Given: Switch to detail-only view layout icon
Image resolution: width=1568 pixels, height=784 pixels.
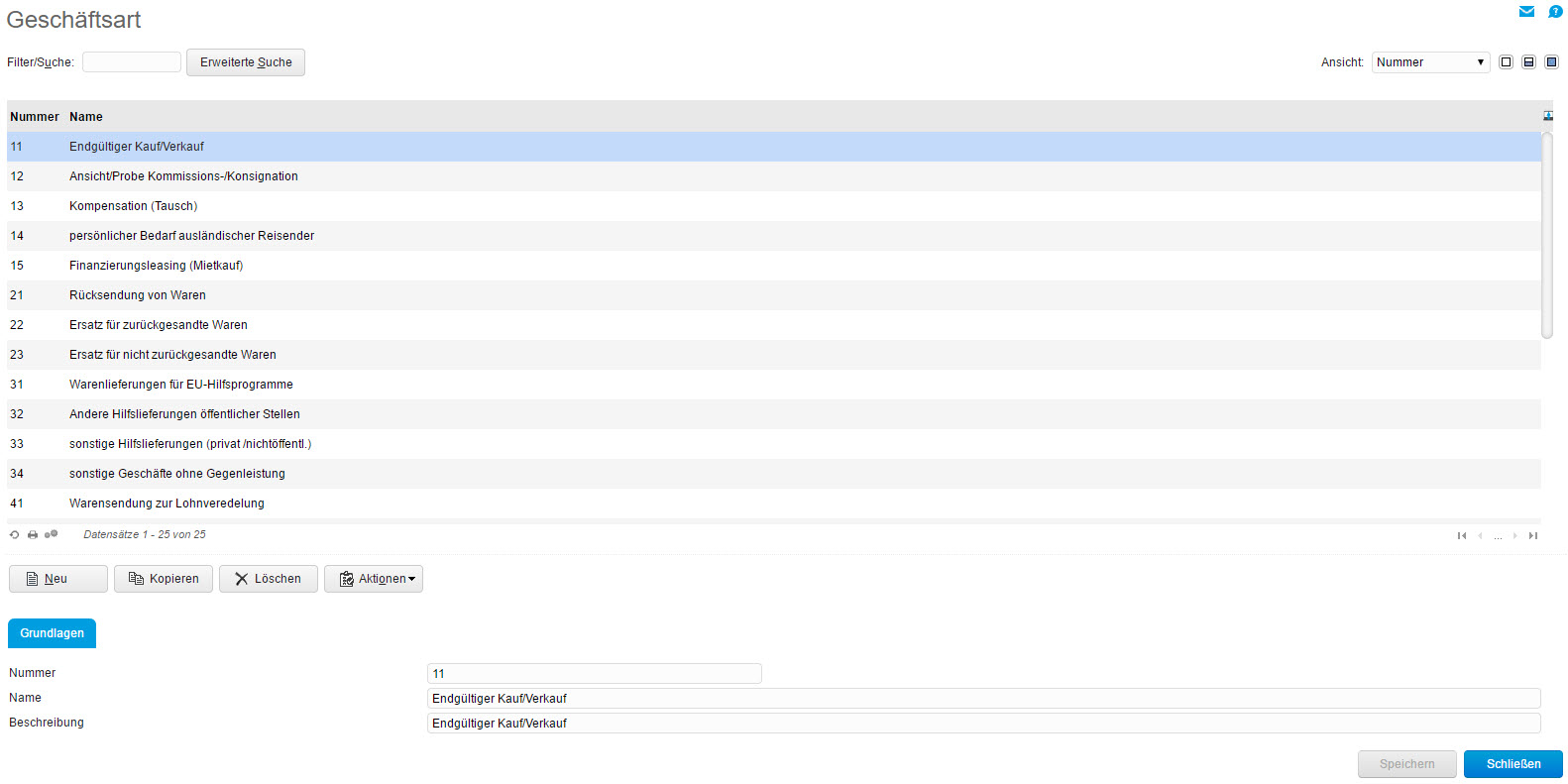Looking at the screenshot, I should tap(1551, 62).
